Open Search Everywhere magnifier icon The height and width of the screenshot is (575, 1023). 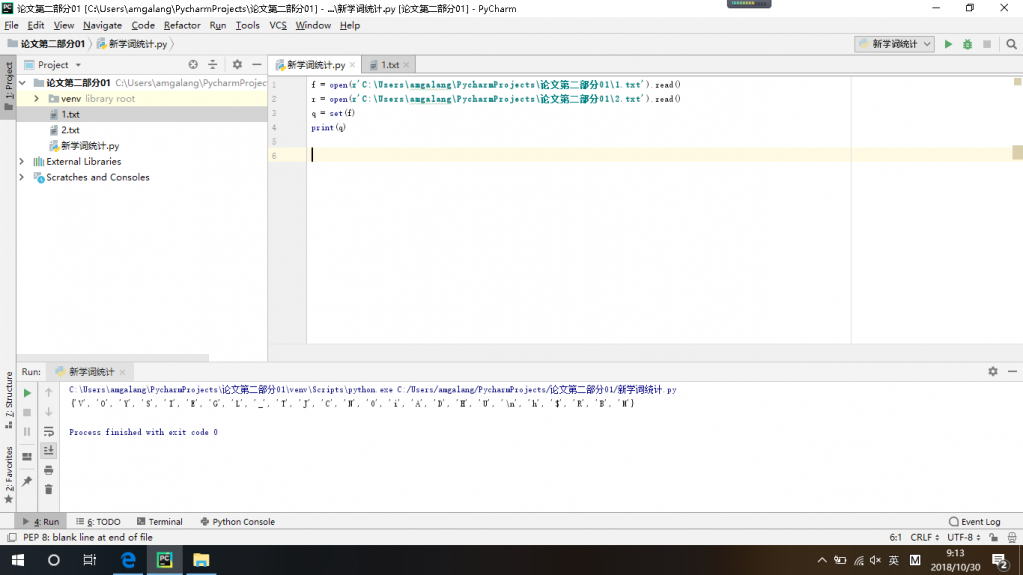click(x=1011, y=44)
